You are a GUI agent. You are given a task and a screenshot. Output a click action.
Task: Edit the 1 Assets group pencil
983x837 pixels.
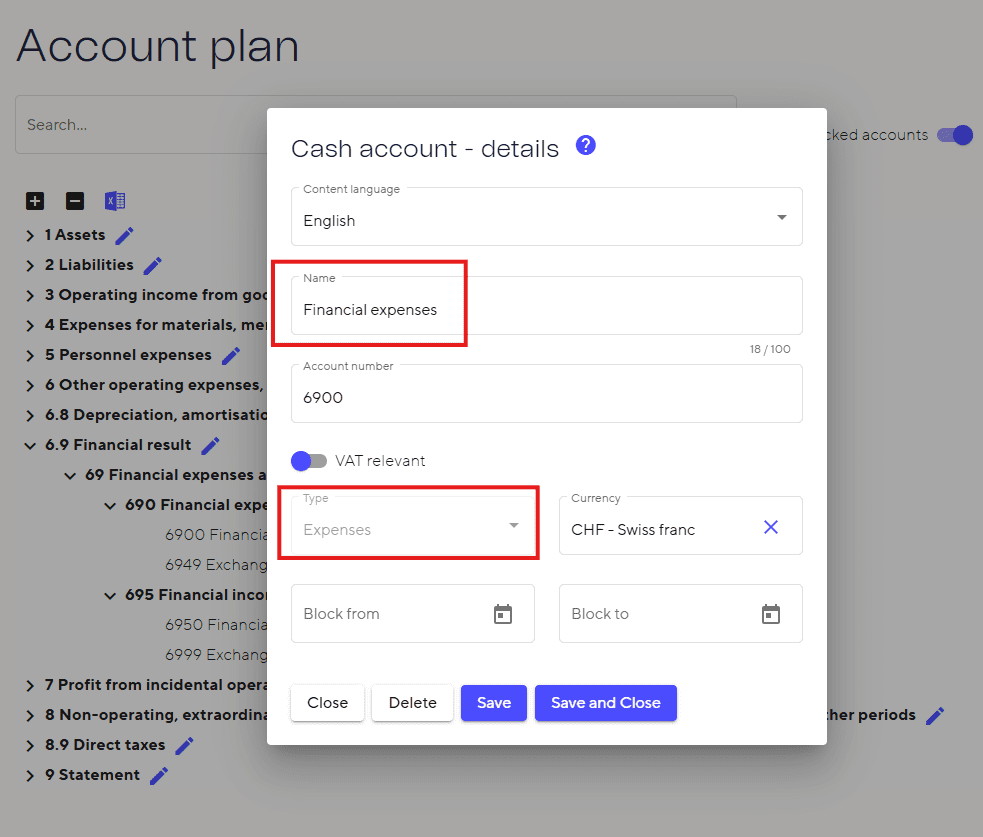[x=124, y=236]
